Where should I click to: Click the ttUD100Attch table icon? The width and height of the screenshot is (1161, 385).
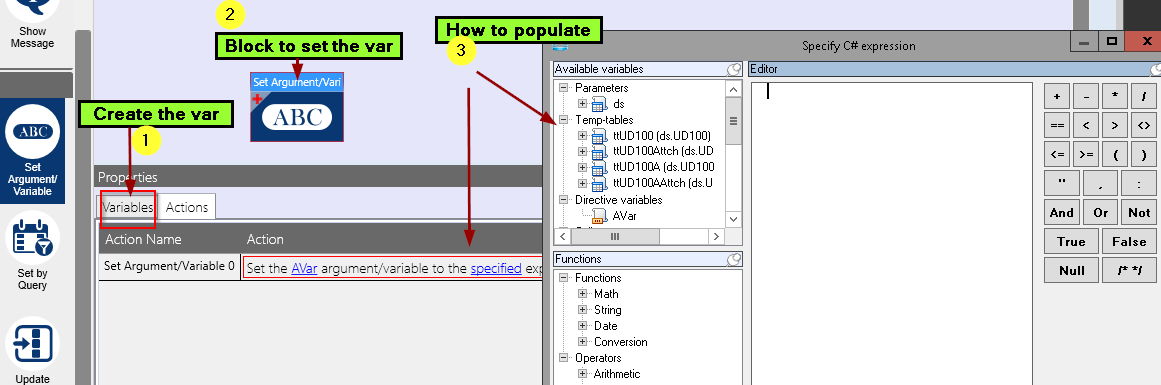(599, 152)
